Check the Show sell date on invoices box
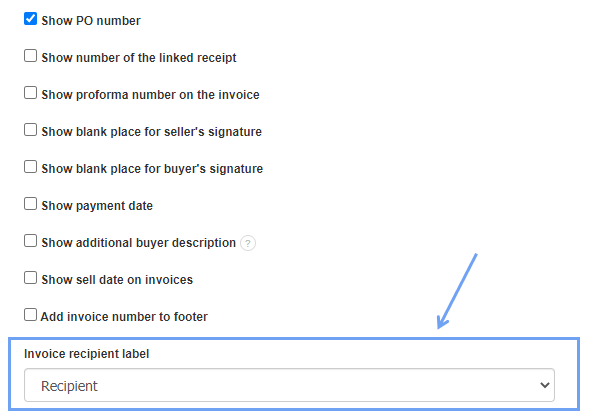This screenshot has width=613, height=417. (31, 278)
